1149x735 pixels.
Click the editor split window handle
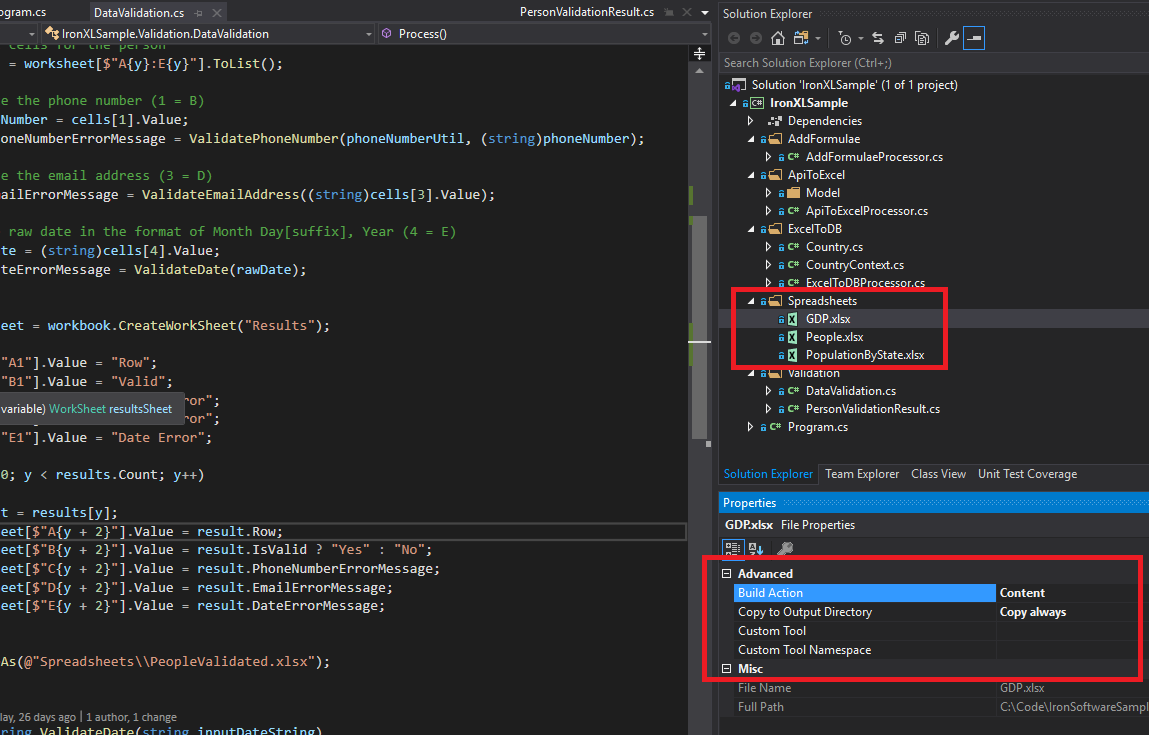click(x=700, y=53)
